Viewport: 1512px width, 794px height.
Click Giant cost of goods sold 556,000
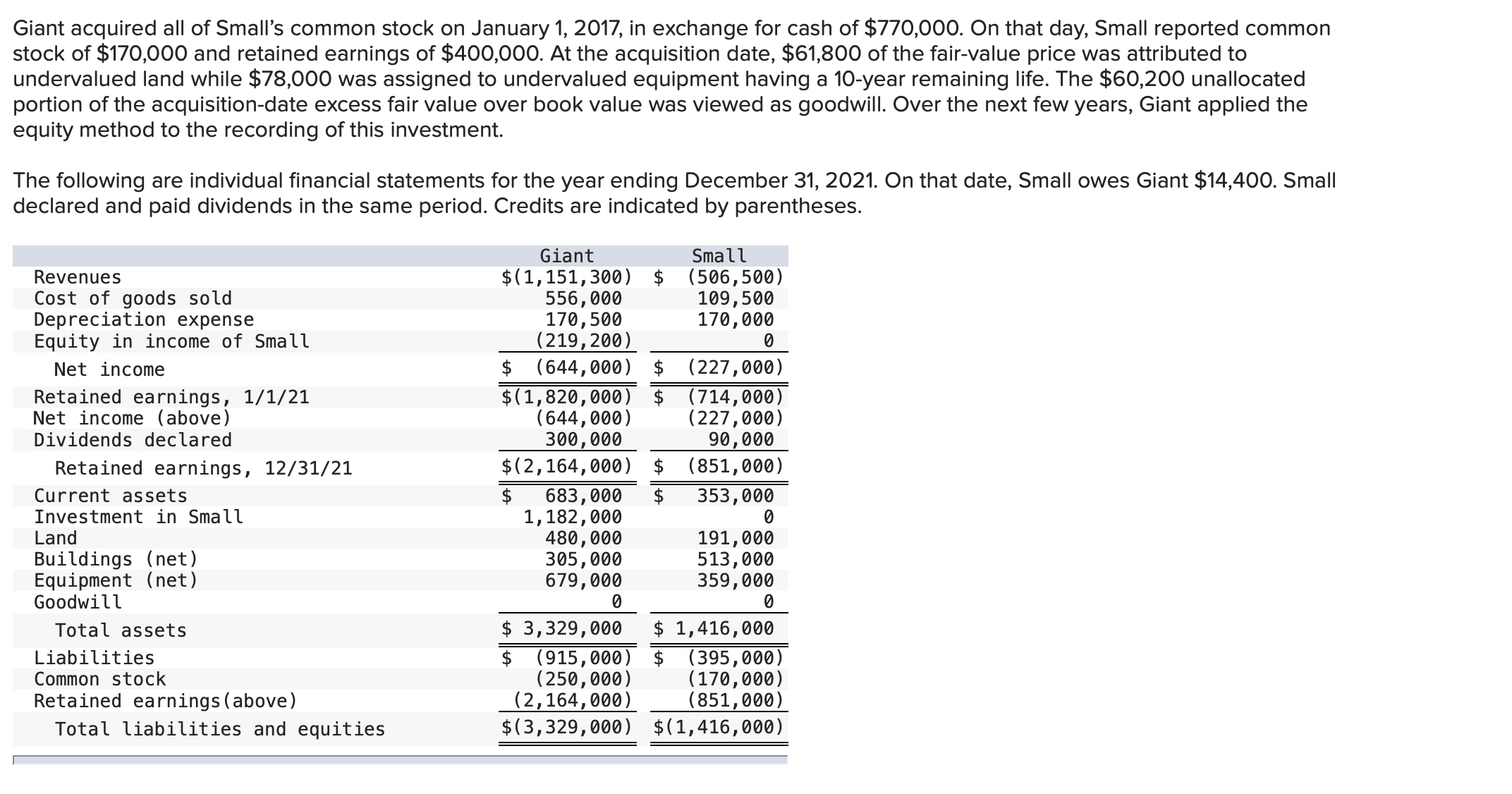(x=584, y=298)
